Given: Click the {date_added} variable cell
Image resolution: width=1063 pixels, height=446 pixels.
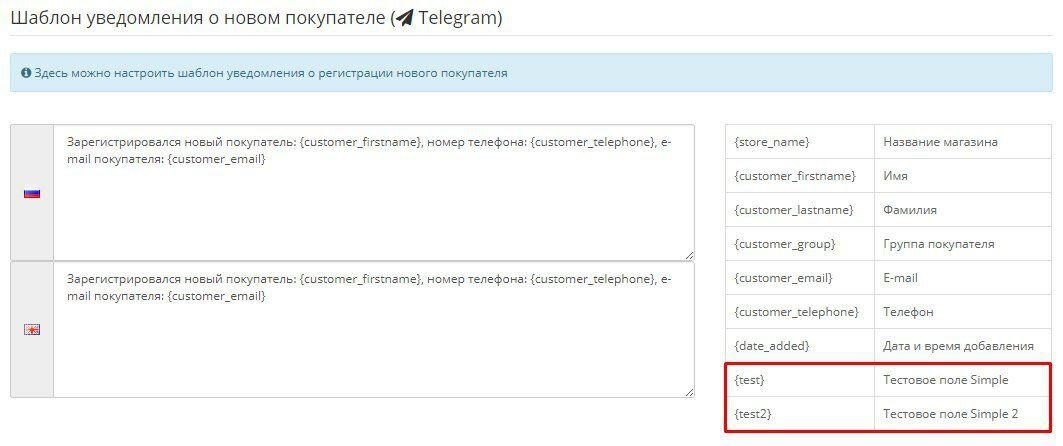Looking at the screenshot, I should 772,346.
